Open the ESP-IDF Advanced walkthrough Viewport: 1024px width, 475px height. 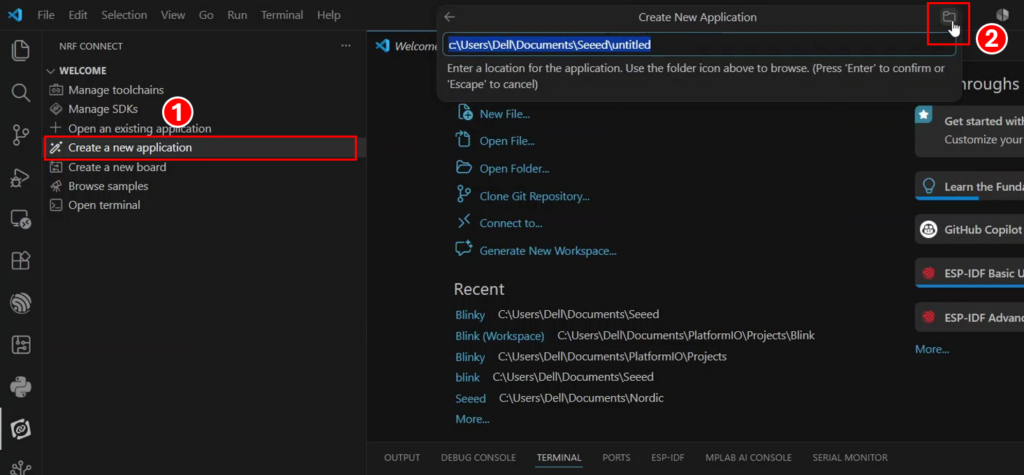[x=969, y=318]
